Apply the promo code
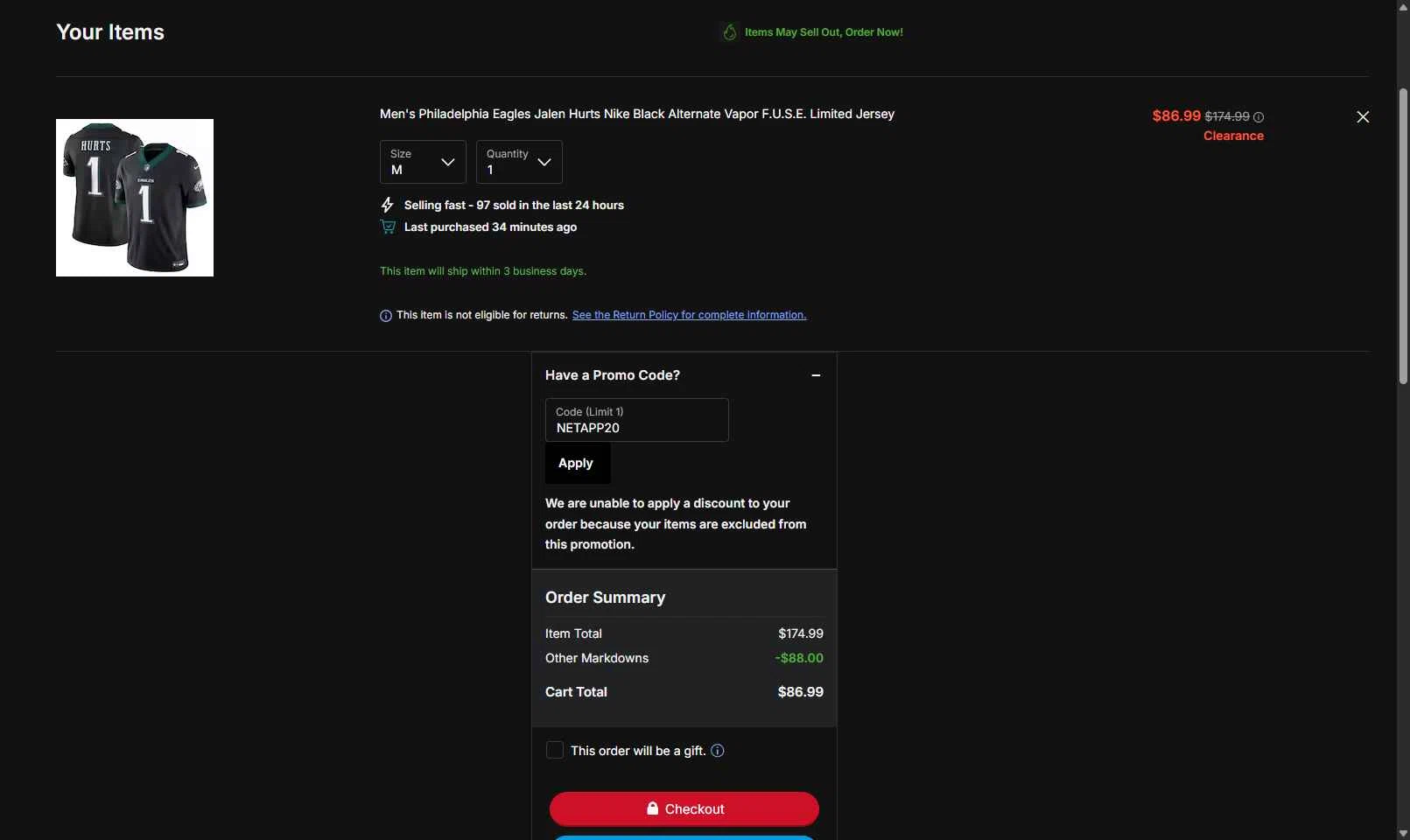Screen dimensions: 1410x840 (x=578, y=463)
